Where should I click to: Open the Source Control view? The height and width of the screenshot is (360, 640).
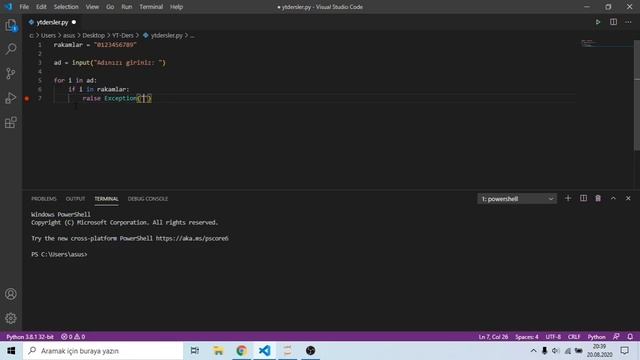[x=11, y=73]
